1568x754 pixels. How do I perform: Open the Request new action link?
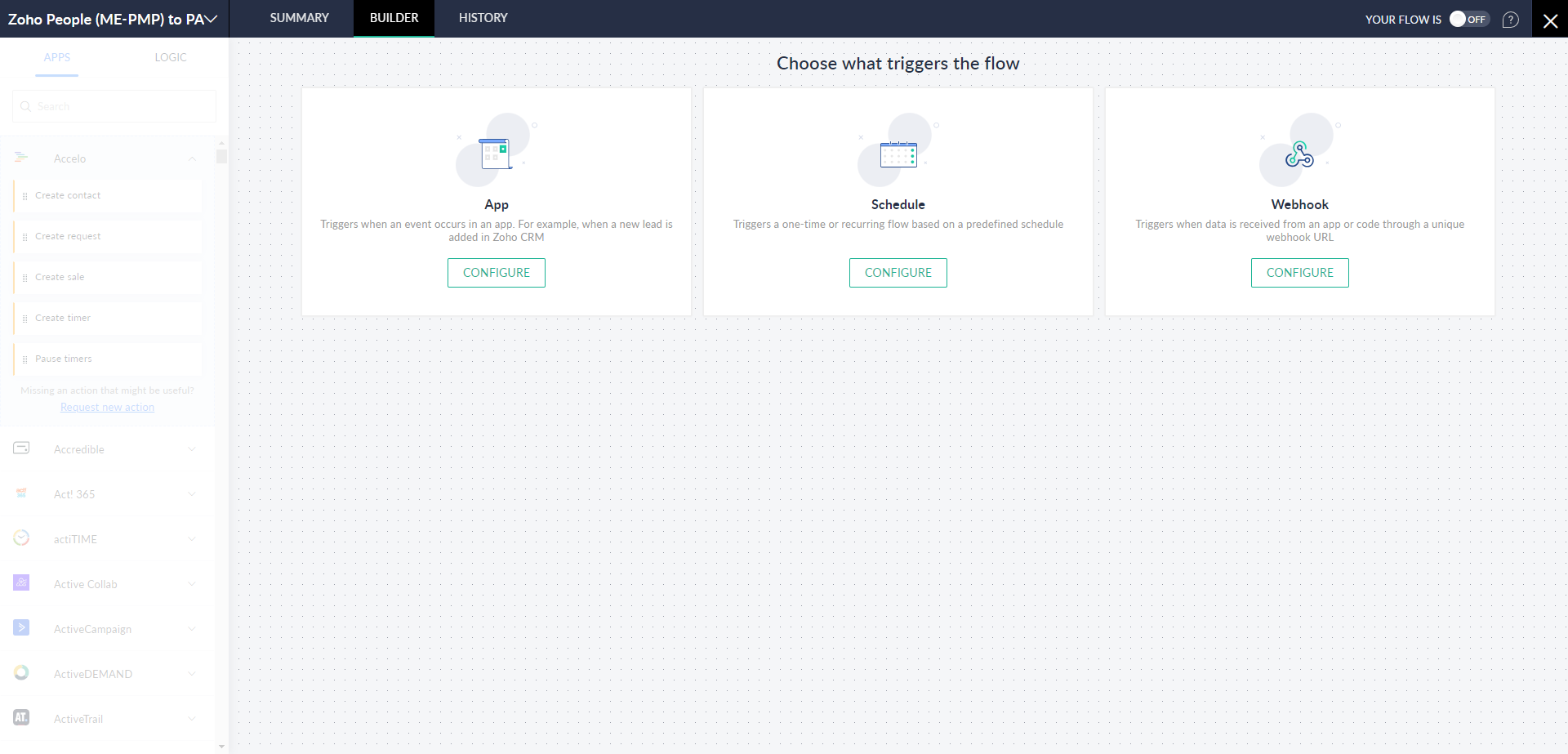tap(107, 408)
